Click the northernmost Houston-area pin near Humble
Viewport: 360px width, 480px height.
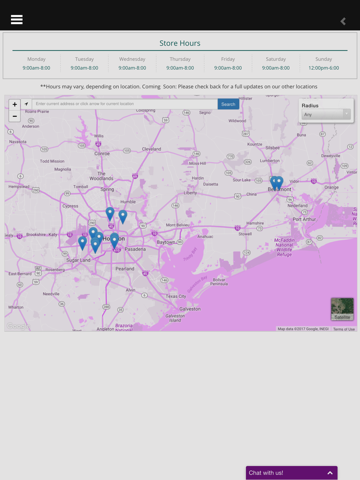click(x=110, y=214)
